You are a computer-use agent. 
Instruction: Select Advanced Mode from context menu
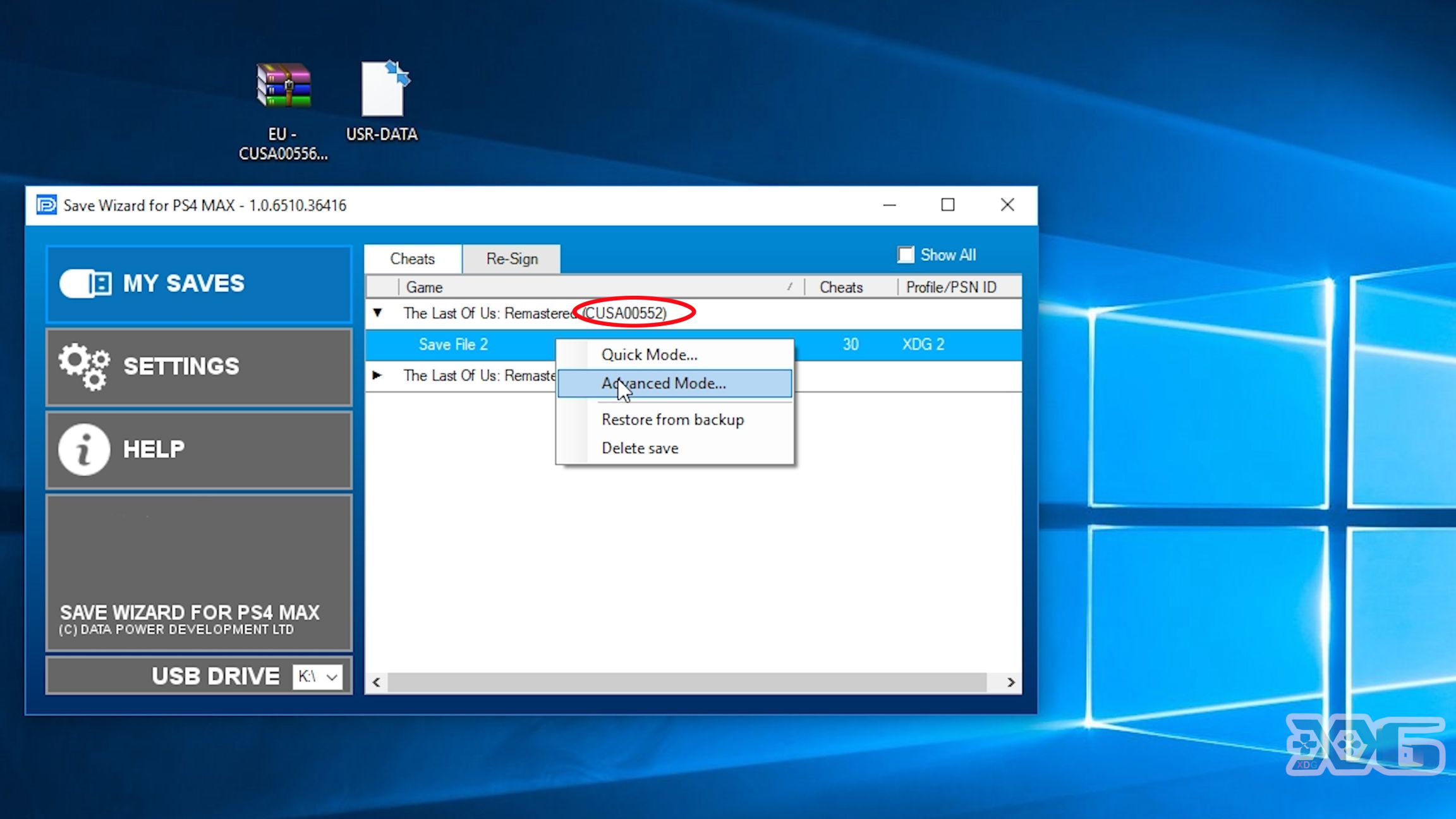(664, 383)
